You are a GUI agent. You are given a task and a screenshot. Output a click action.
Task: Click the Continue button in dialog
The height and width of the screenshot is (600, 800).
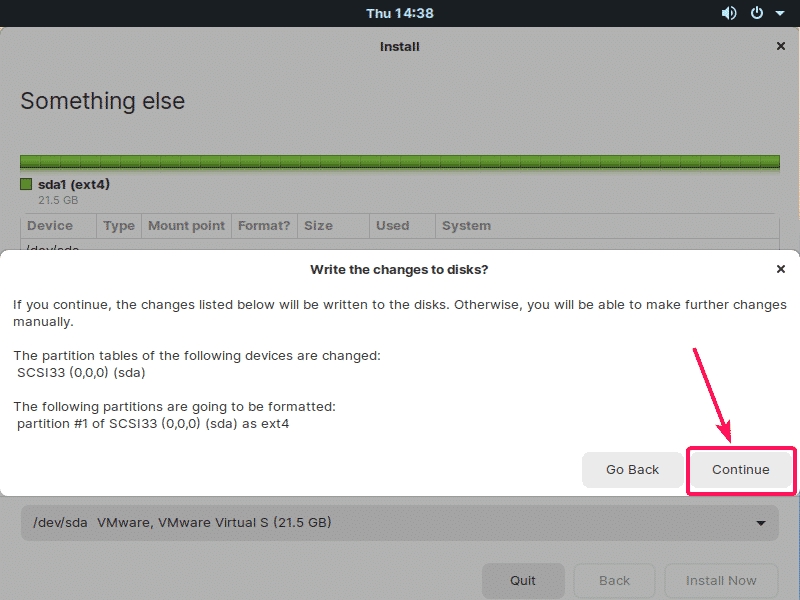(x=740, y=470)
